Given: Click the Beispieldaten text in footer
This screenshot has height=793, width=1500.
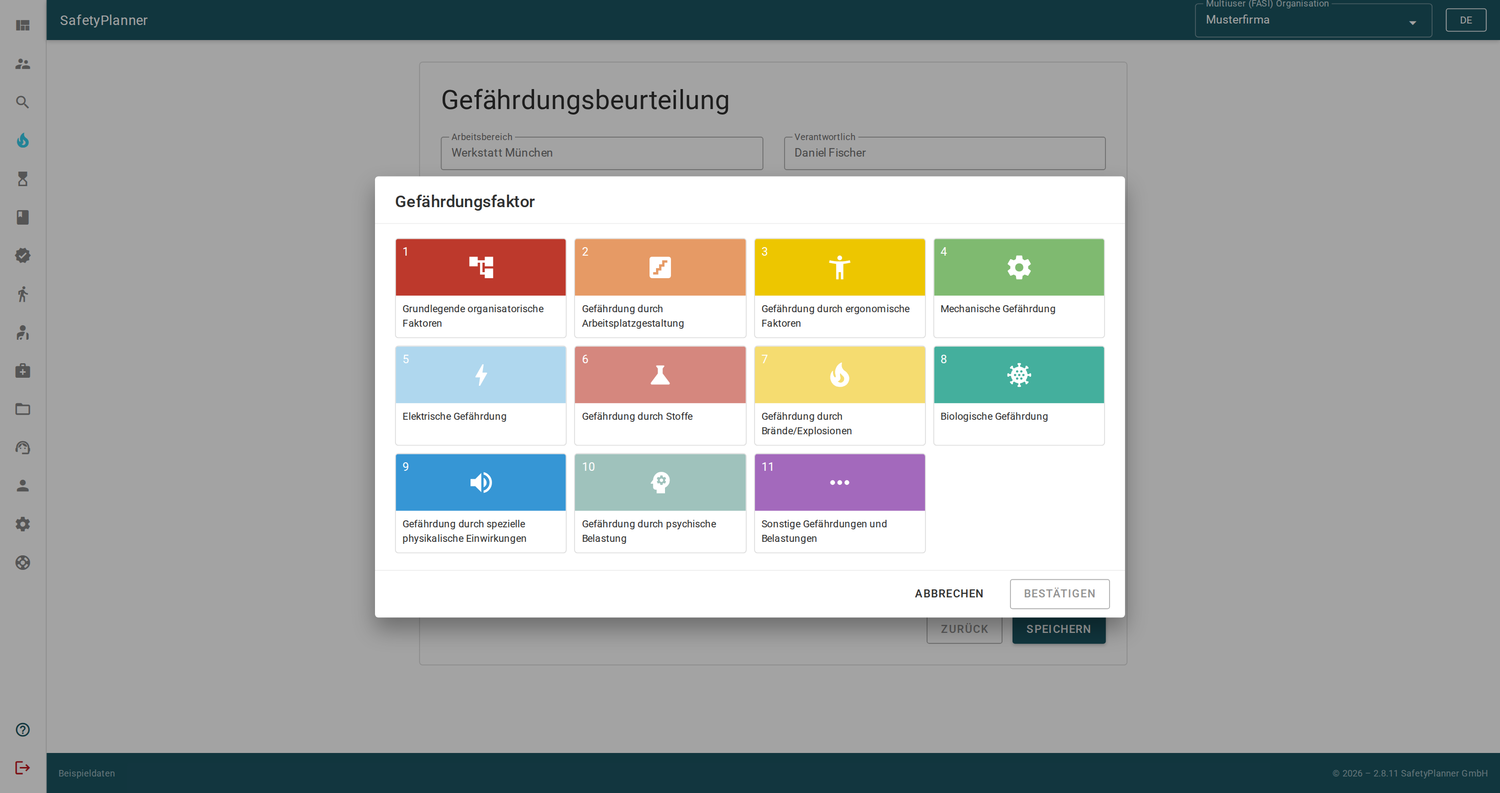Looking at the screenshot, I should pyautogui.click(x=87, y=773).
